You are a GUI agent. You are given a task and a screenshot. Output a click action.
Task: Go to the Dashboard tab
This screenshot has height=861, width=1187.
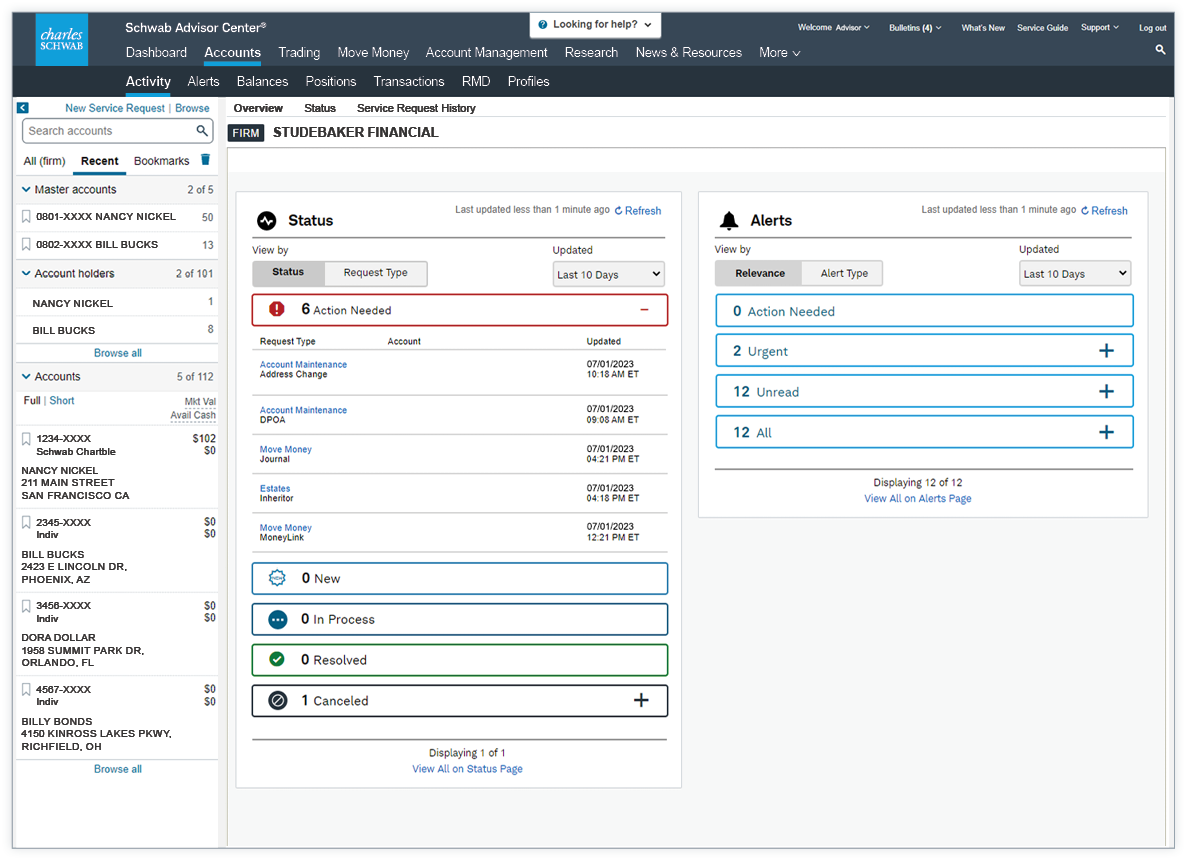point(156,52)
